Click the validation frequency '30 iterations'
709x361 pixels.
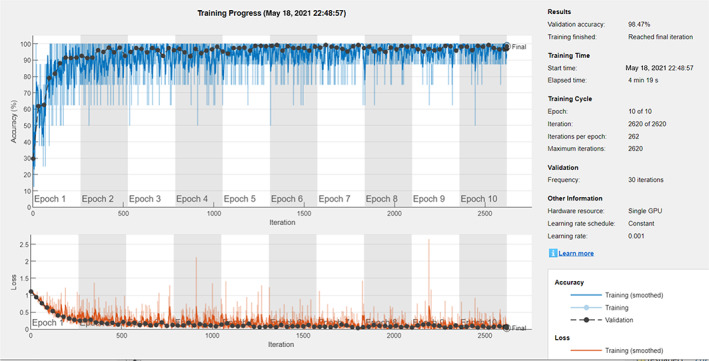646,180
